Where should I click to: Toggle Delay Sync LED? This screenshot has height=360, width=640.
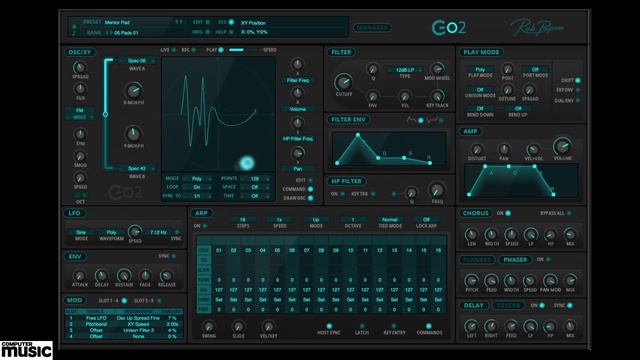pos(570,305)
